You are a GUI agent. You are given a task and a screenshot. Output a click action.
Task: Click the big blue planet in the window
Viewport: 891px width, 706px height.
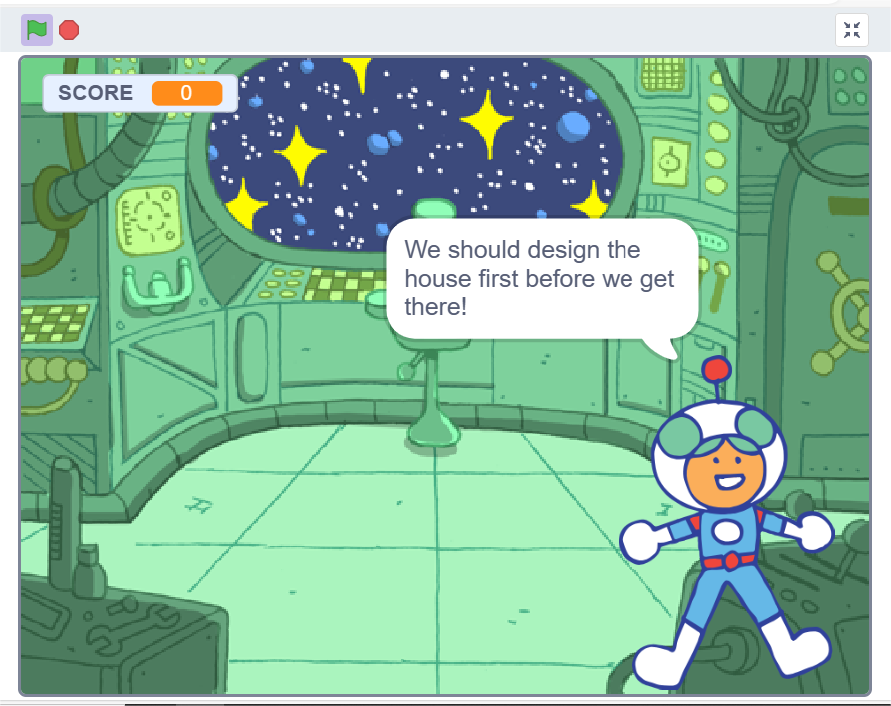[x=574, y=126]
